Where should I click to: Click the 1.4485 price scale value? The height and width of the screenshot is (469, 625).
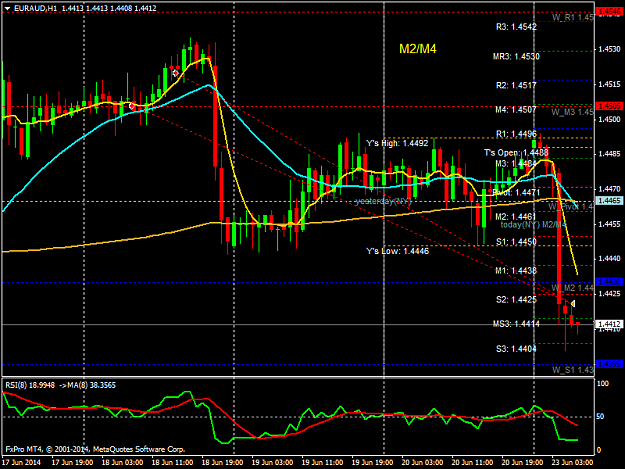point(610,154)
